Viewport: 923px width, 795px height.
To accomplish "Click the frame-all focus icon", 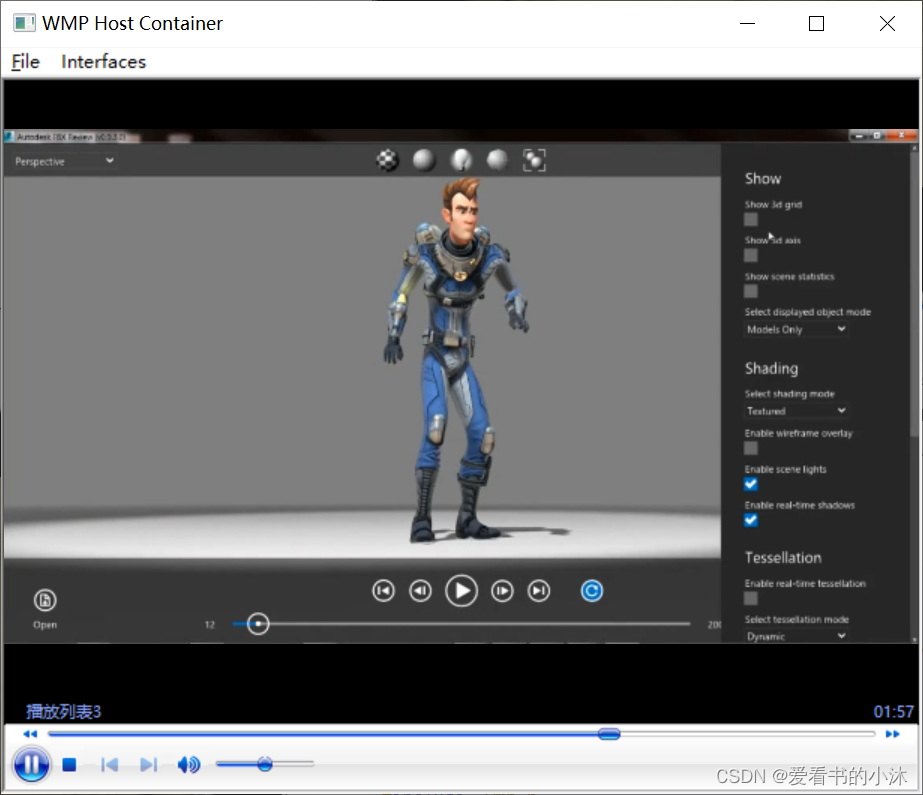I will 534,160.
